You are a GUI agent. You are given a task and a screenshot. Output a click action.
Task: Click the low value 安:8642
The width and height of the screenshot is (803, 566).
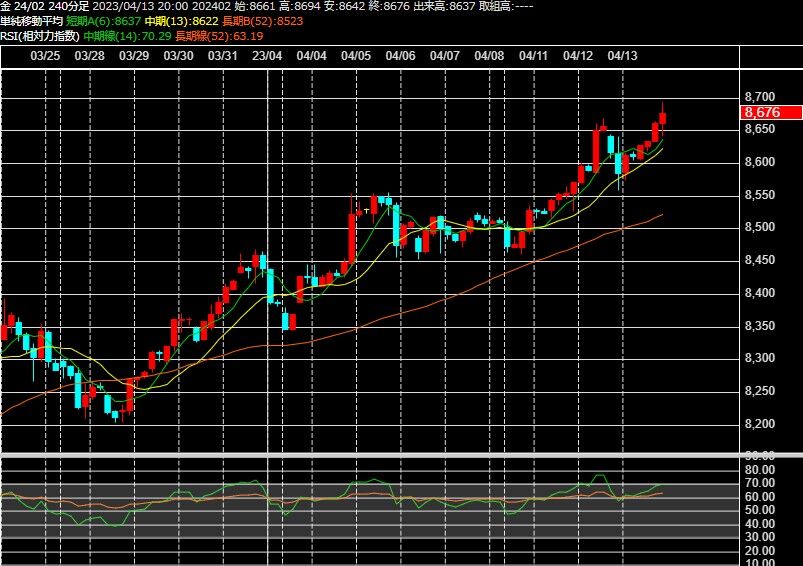pyautogui.click(x=345, y=6)
